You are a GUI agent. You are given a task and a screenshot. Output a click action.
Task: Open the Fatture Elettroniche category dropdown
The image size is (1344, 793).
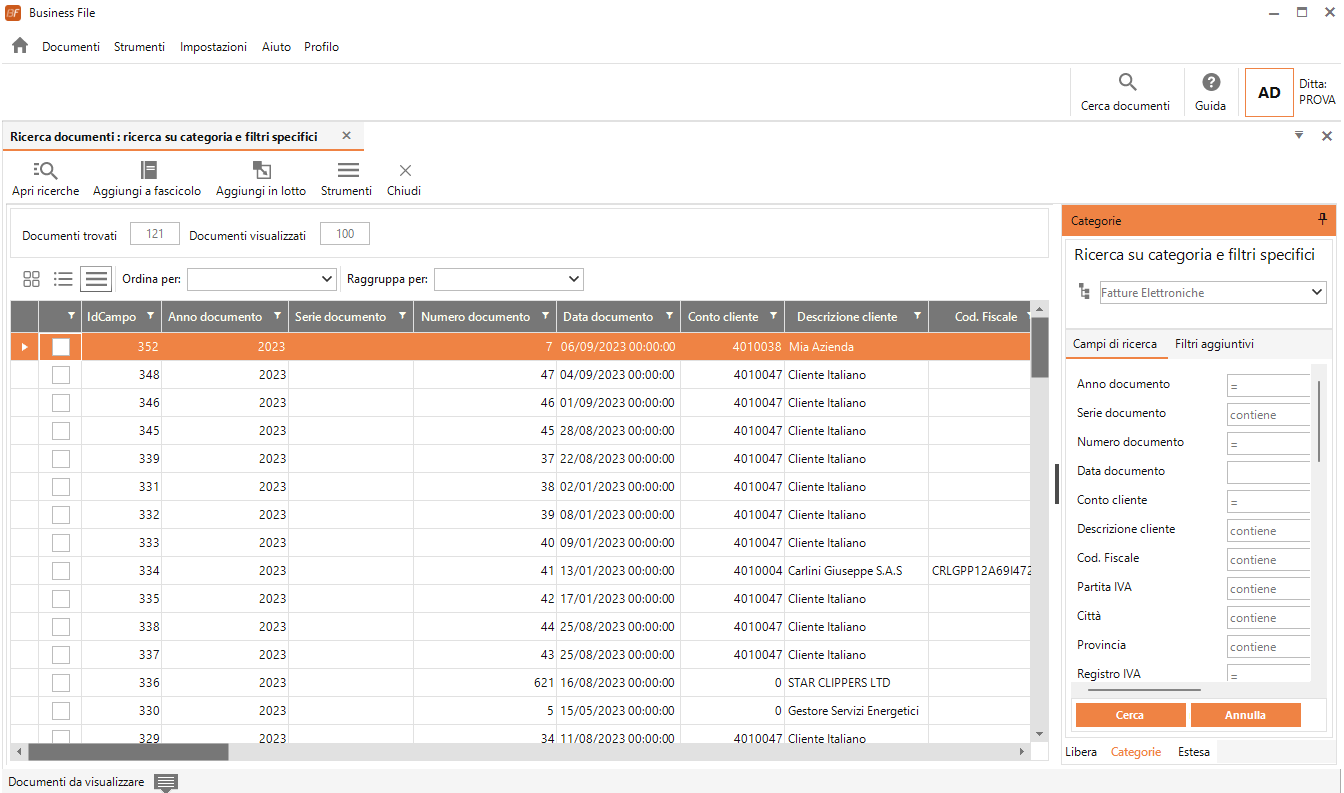coord(1212,292)
